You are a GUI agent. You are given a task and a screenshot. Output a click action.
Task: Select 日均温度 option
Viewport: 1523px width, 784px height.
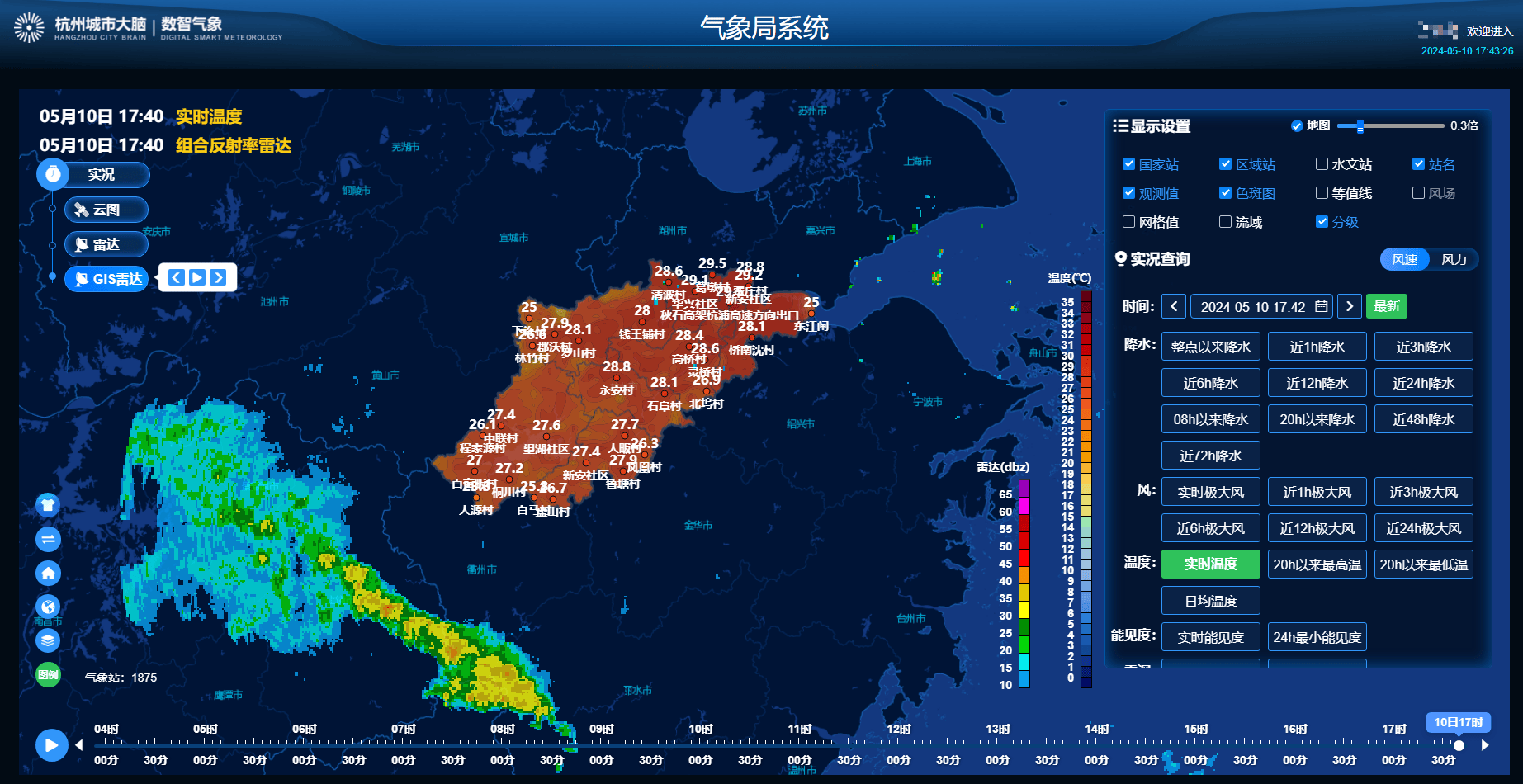click(x=1211, y=601)
